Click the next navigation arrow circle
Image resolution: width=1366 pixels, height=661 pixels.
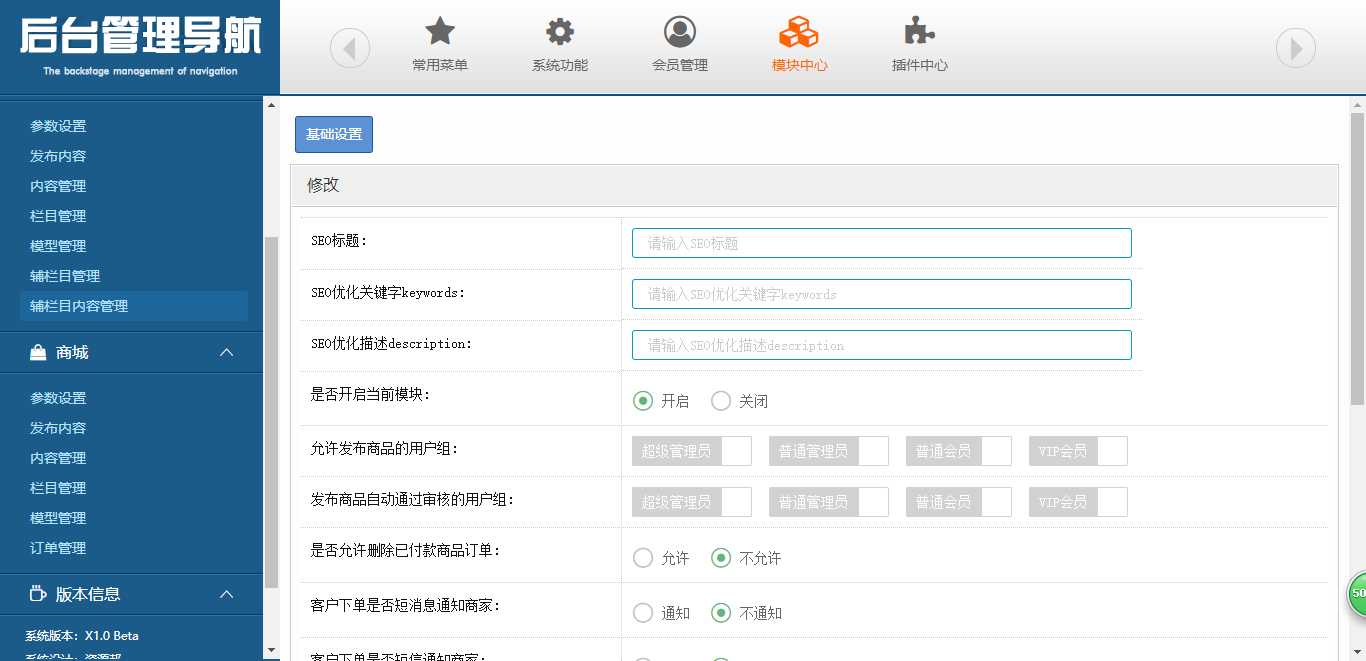pyautogui.click(x=1296, y=48)
